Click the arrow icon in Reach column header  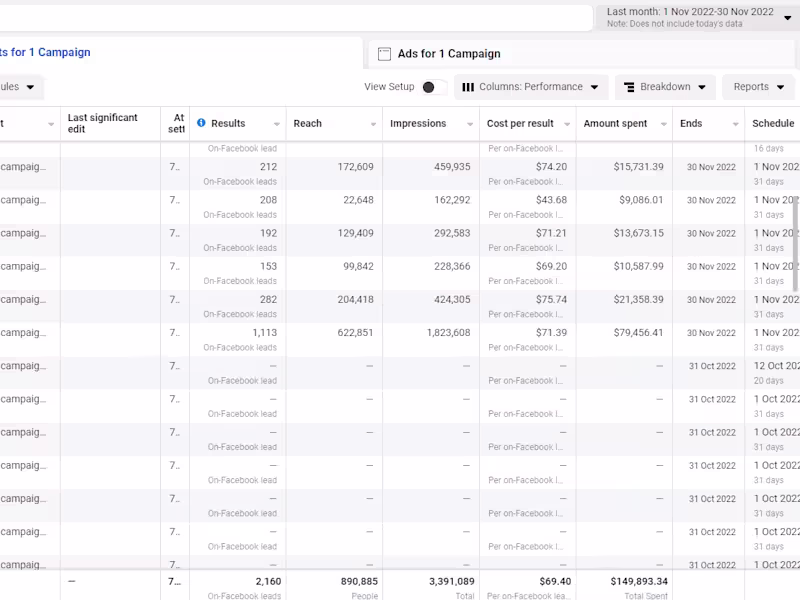click(372, 124)
